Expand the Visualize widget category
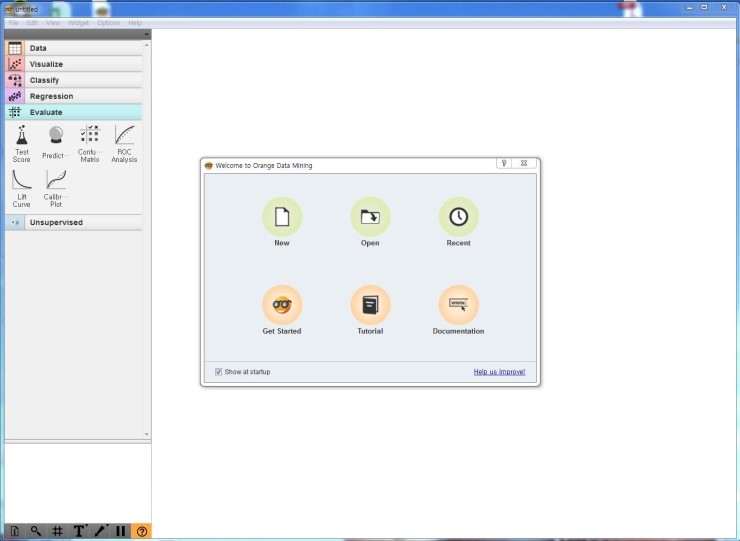The width and height of the screenshot is (740, 541). click(74, 64)
